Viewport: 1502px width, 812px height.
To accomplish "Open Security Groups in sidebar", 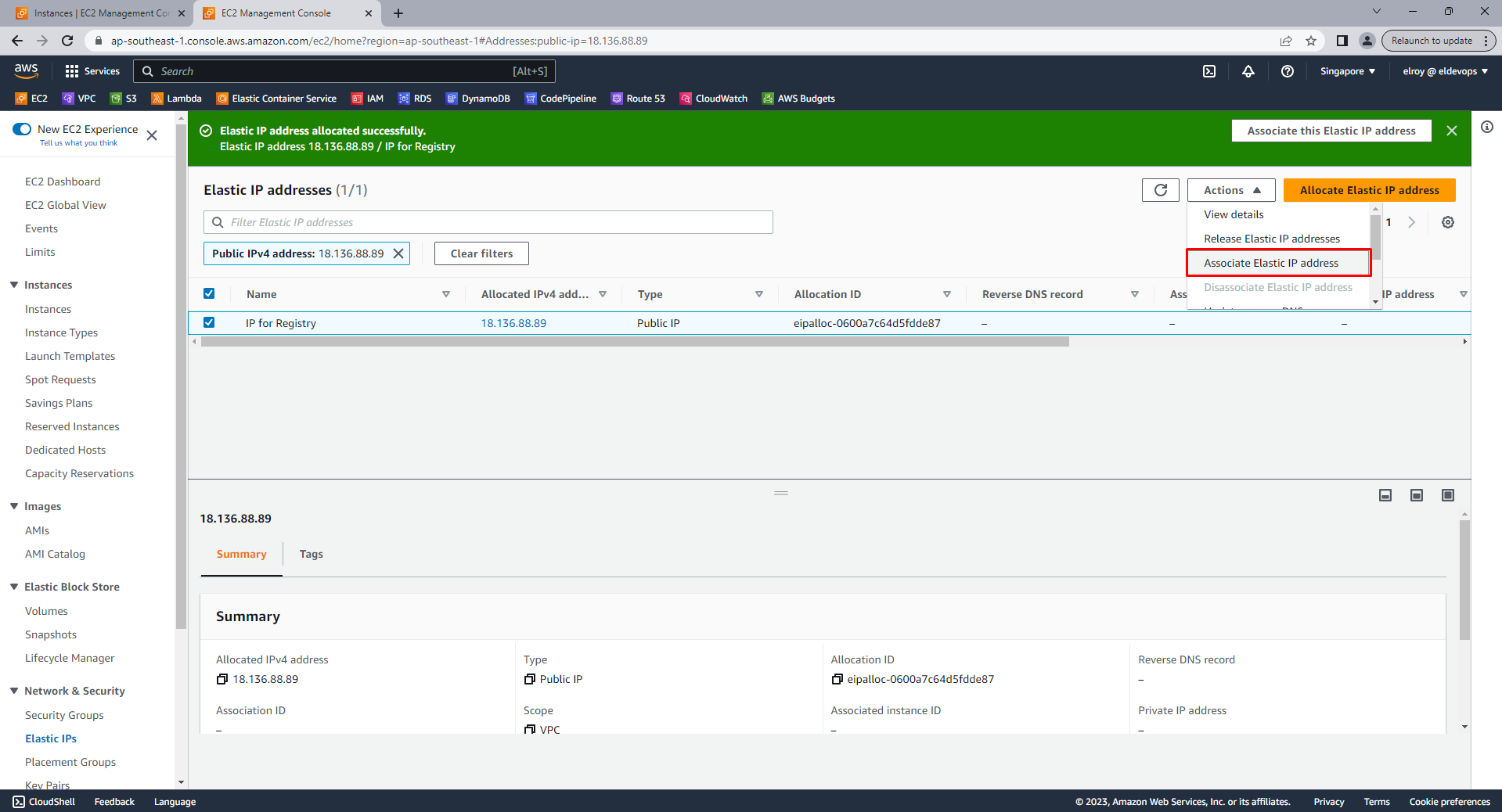I will click(x=64, y=715).
